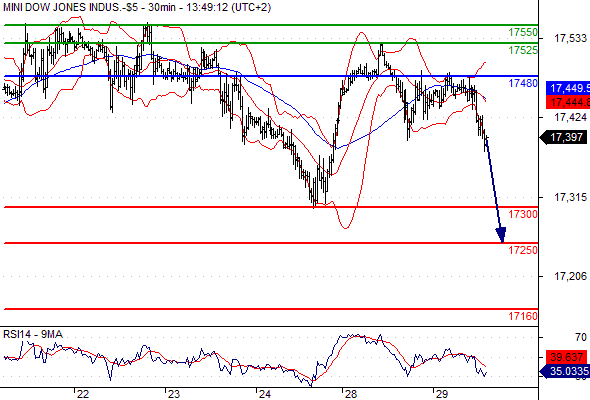
Task: Click the 70 level on RSI axis
Action: pos(581,337)
